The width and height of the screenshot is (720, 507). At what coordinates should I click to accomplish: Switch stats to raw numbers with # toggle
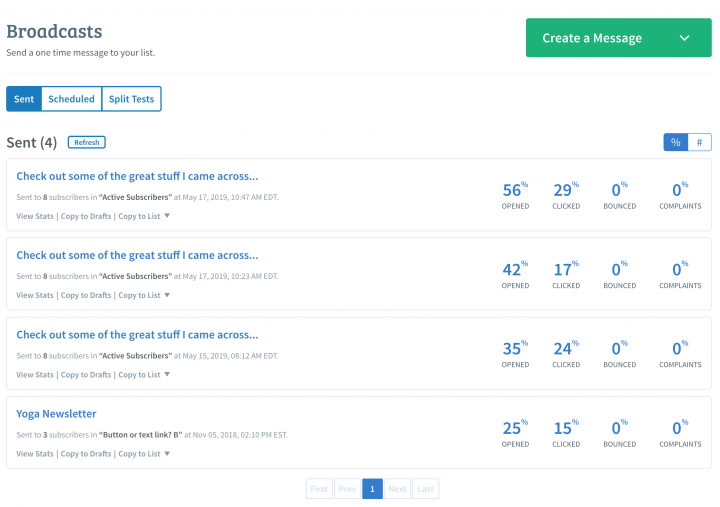coord(700,142)
